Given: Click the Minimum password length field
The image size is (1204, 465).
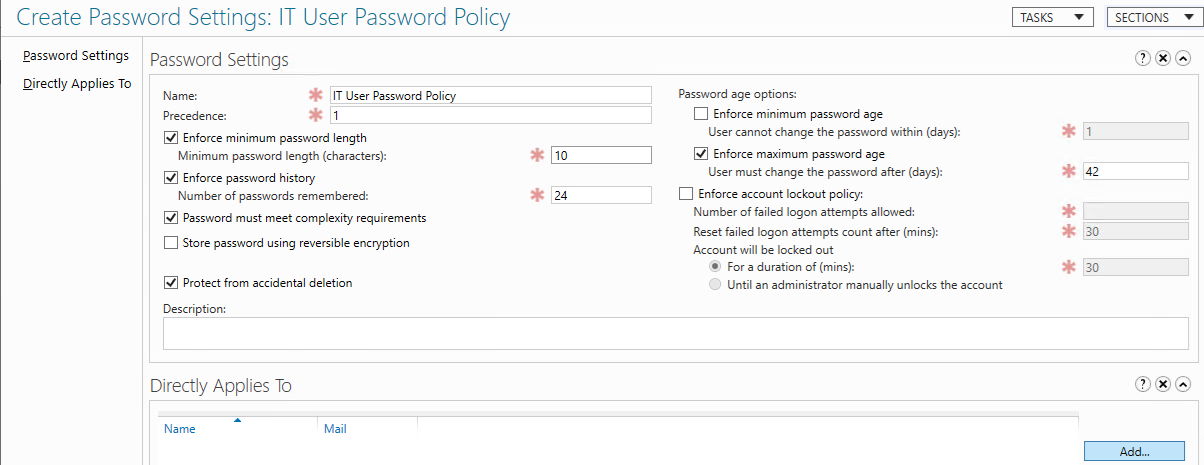Looking at the screenshot, I should (x=601, y=155).
